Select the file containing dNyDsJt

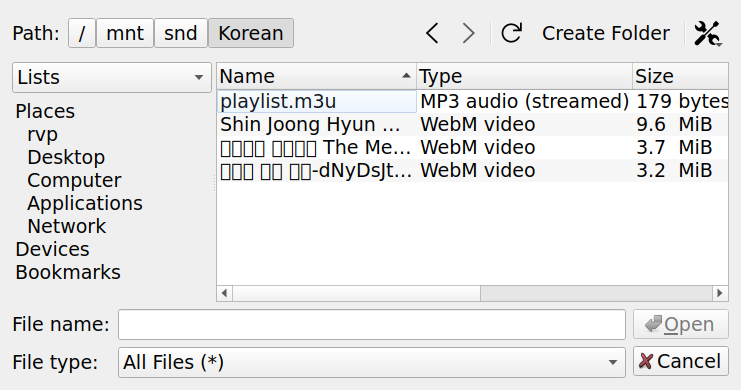tap(316, 171)
